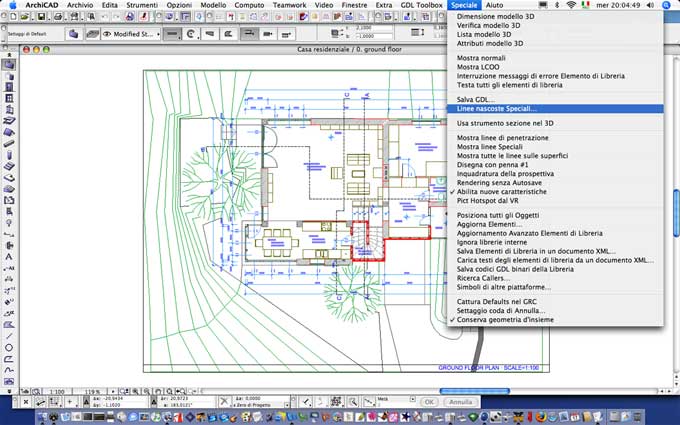This screenshot has height=425, width=680.
Task: Open the GDL Toolbox menu
Action: (x=420, y=5)
